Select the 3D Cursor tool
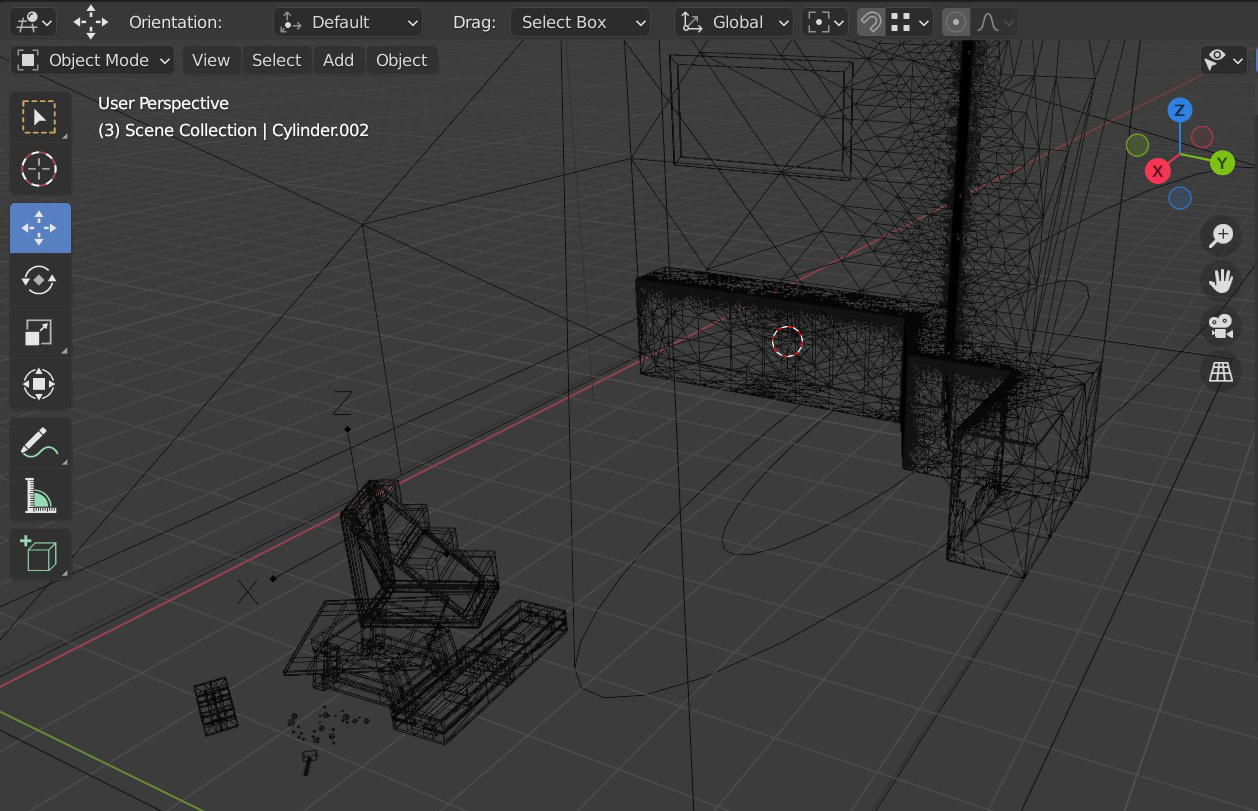Image resolution: width=1258 pixels, height=811 pixels. point(40,169)
